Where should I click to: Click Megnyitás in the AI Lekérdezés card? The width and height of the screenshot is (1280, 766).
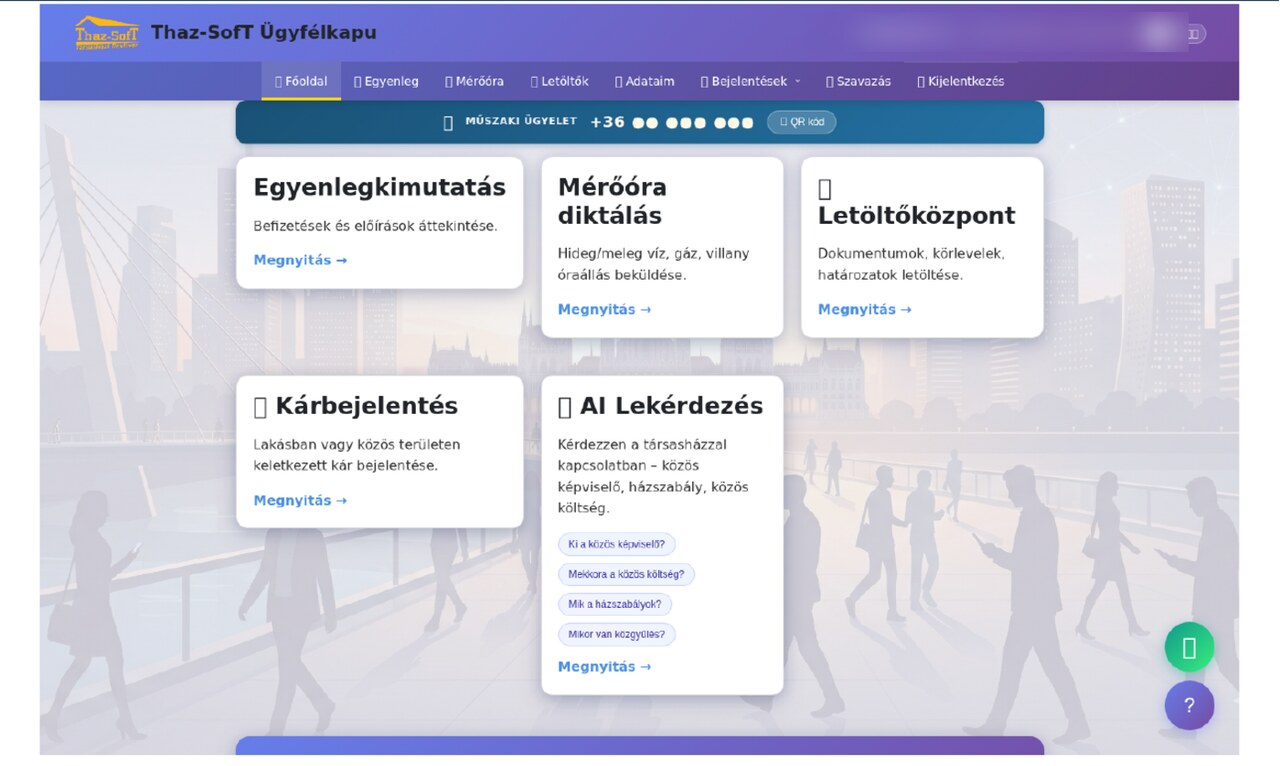pos(604,666)
